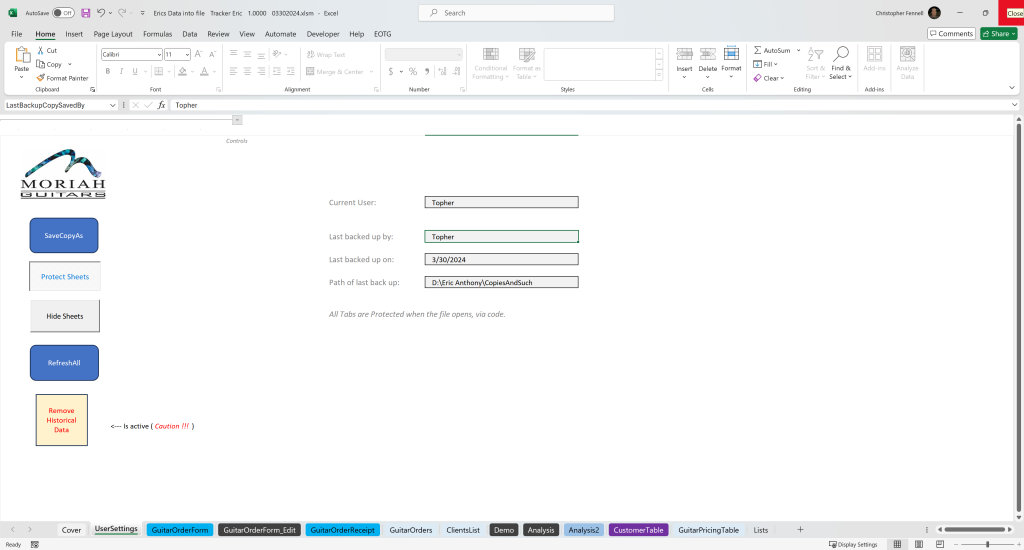
Task: Click Insert Function fx icon
Action: coord(161,105)
